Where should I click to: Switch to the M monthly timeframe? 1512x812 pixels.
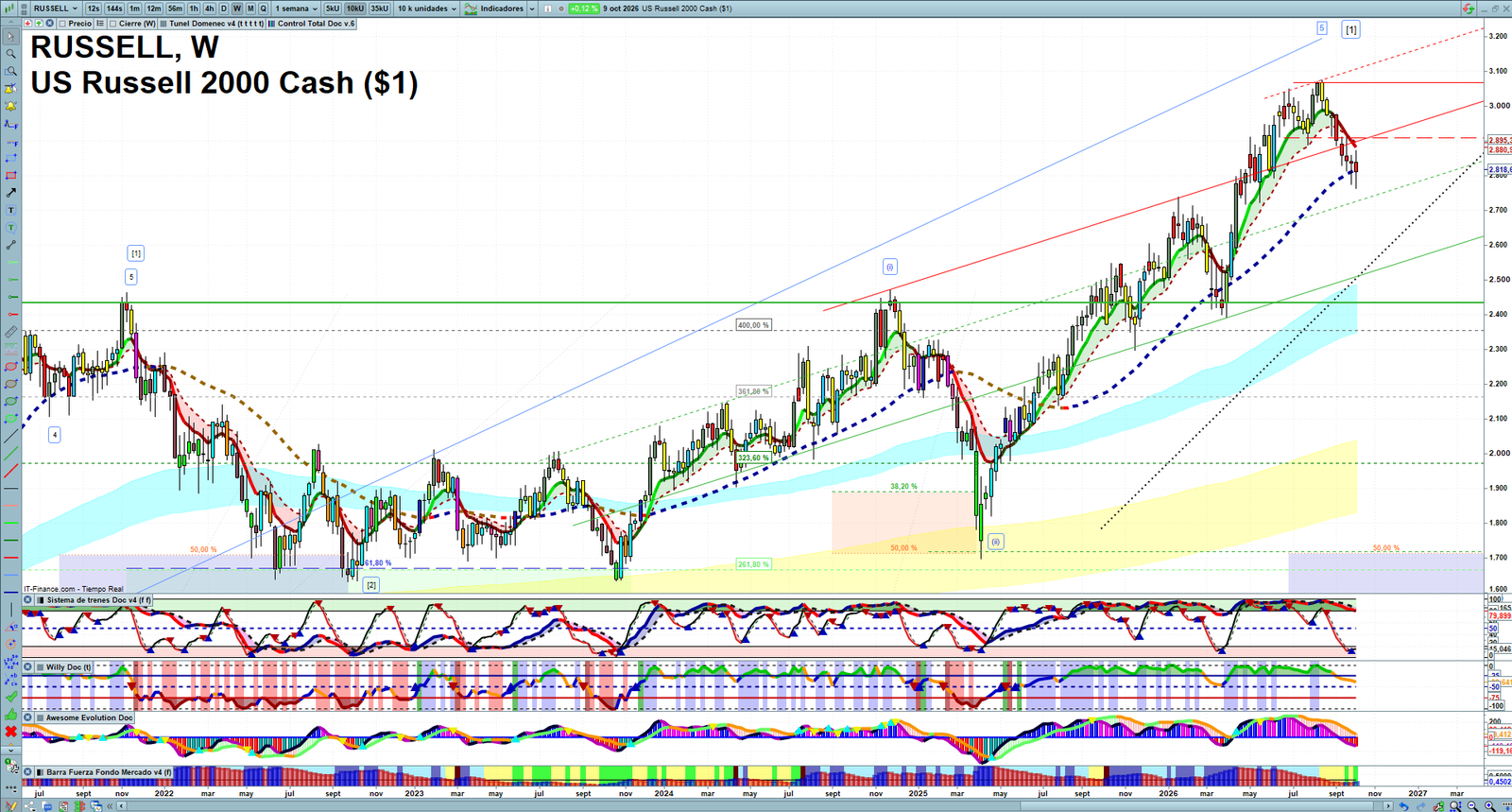point(250,9)
